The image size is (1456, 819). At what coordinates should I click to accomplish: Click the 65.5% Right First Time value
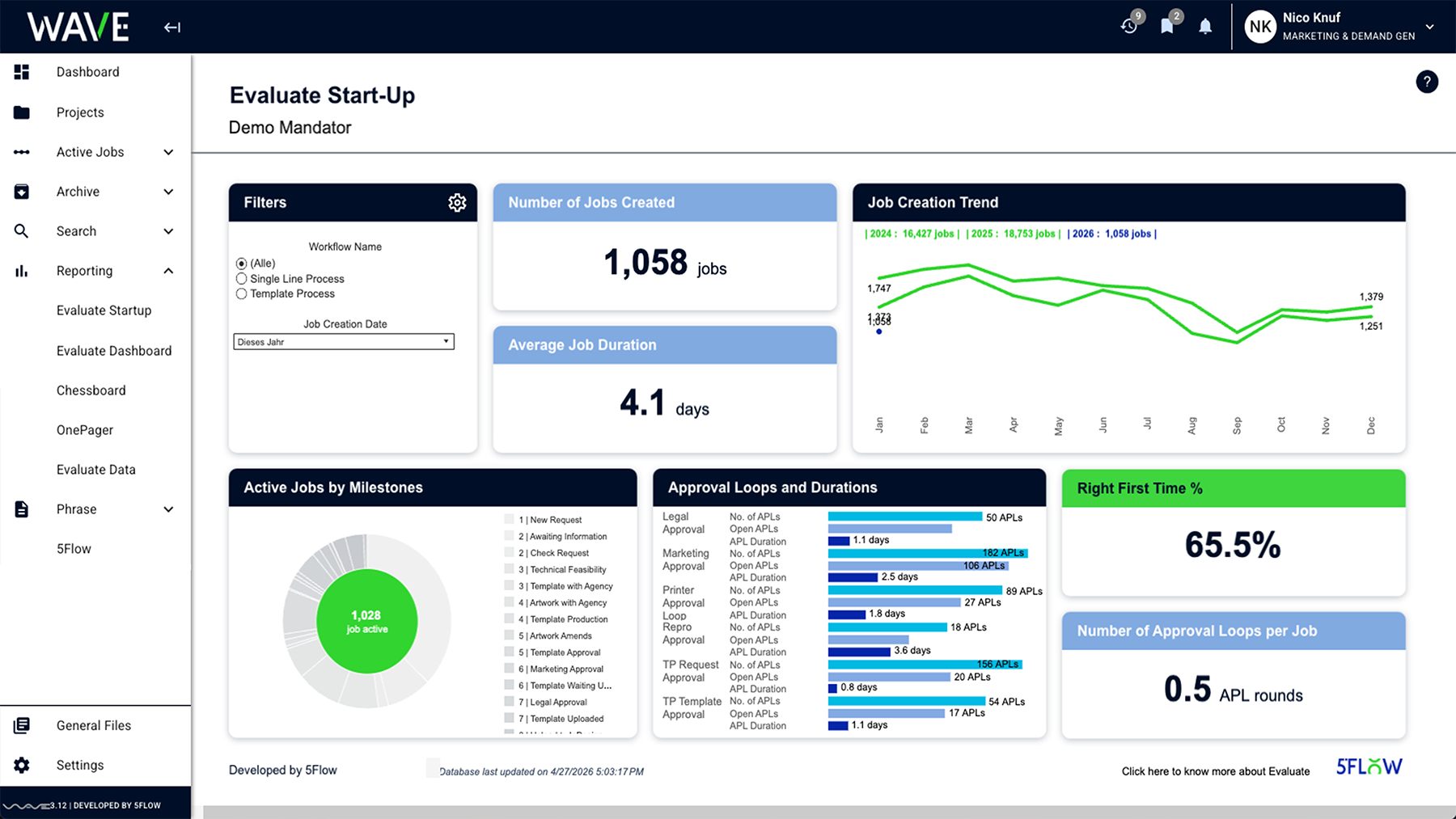pos(1233,545)
